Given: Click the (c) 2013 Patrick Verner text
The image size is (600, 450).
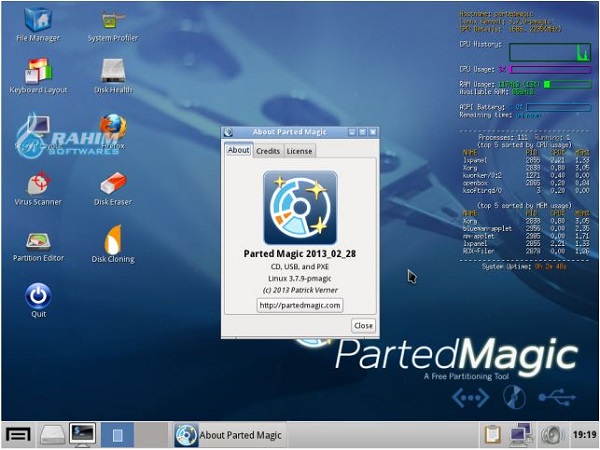Looking at the screenshot, I should click(300, 290).
